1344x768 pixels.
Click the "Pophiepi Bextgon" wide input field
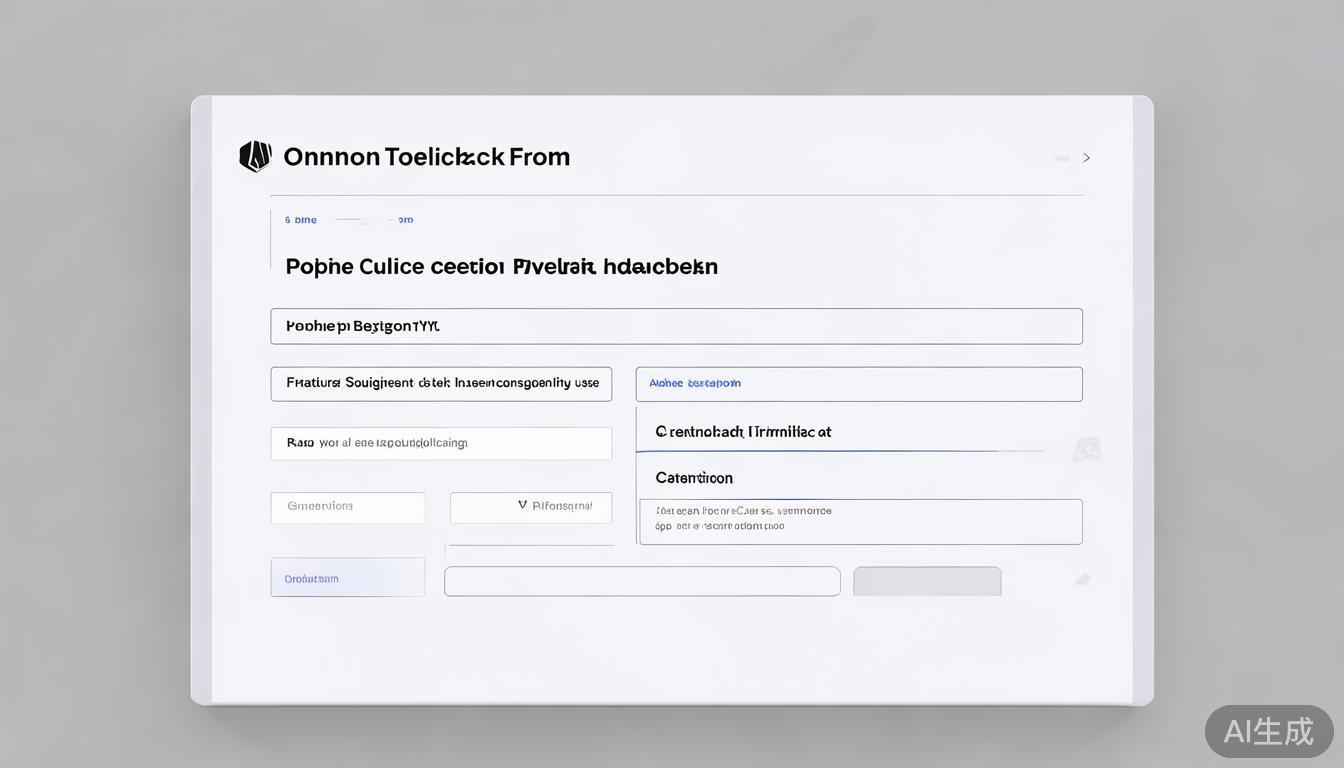(x=676, y=326)
